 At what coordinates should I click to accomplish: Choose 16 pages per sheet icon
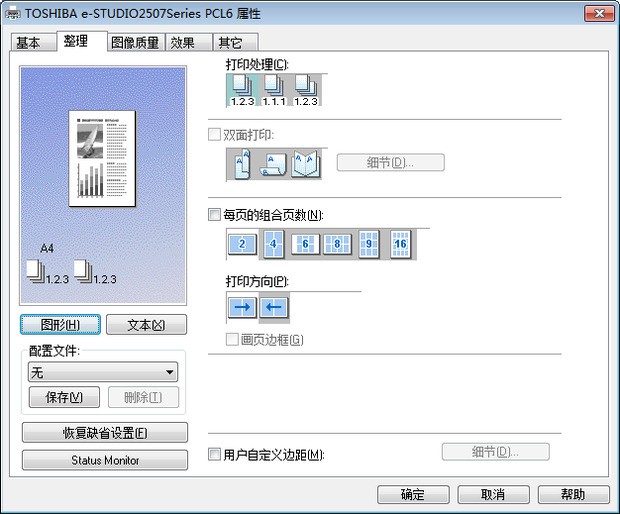pos(401,243)
